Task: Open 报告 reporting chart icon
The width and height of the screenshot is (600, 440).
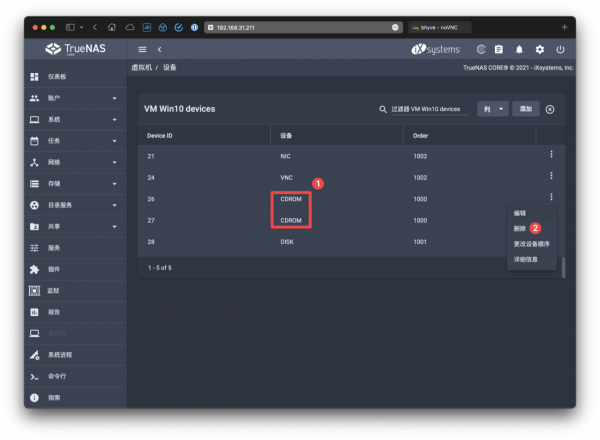Action: click(x=34, y=312)
